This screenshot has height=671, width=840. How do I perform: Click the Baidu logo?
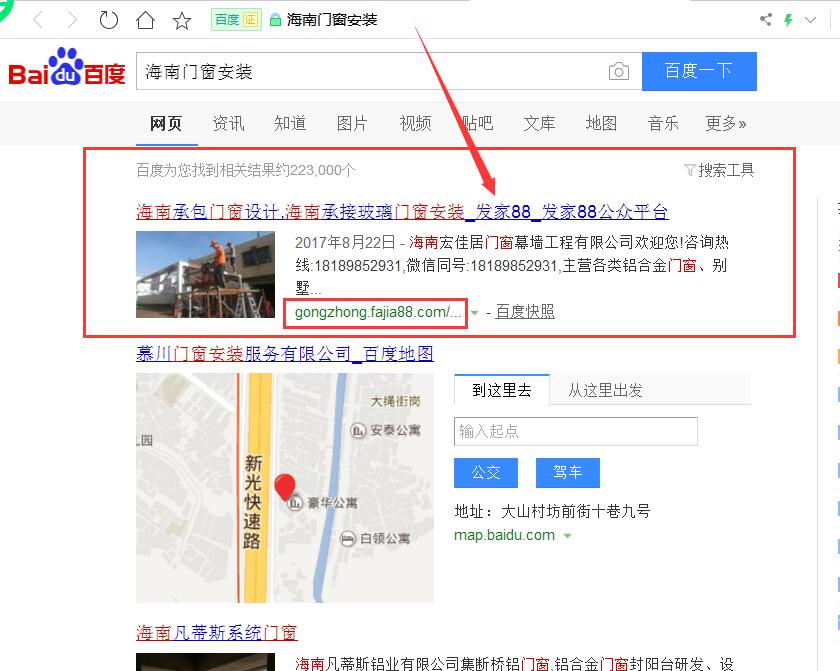pos(67,67)
